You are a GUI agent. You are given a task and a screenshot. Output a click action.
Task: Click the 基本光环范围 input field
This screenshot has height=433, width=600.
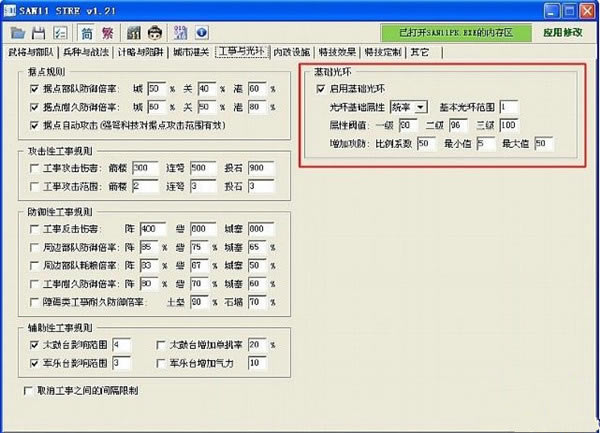pyautogui.click(x=509, y=107)
